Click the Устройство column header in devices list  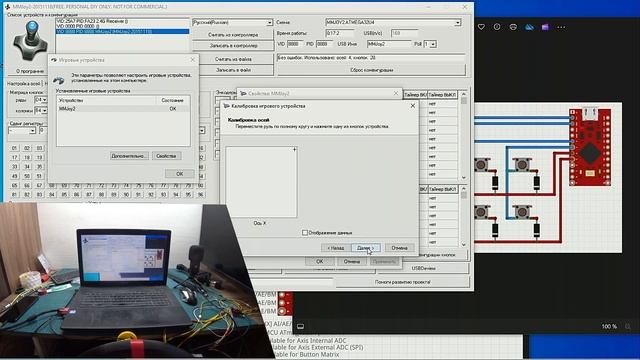click(x=106, y=100)
